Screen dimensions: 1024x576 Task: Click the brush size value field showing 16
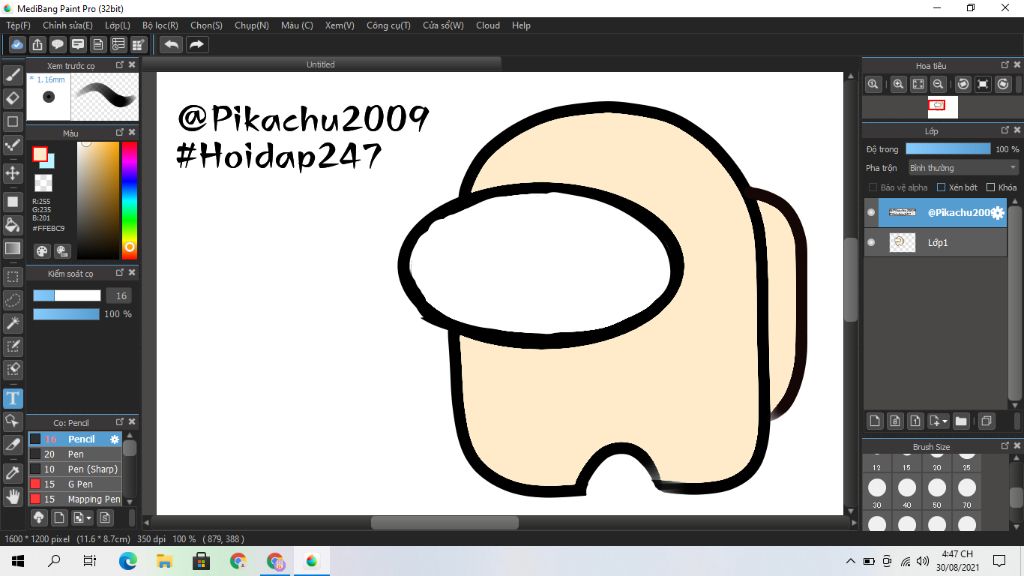point(120,296)
